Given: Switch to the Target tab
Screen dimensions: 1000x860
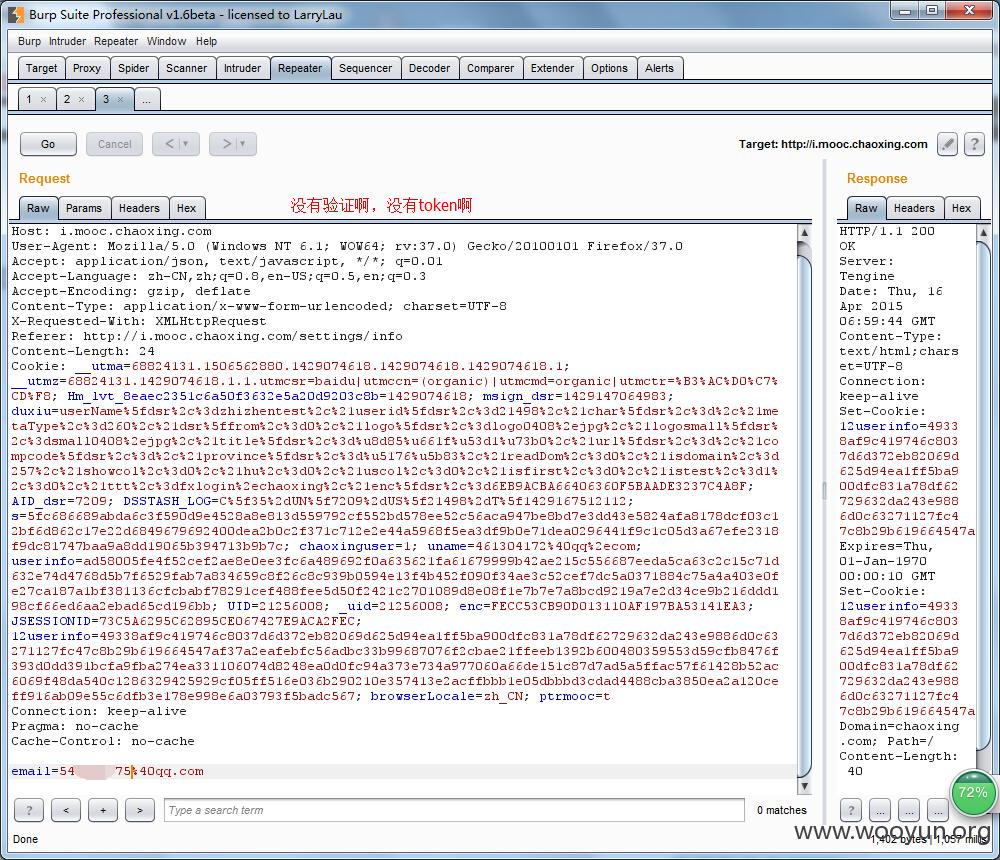Looking at the screenshot, I should [41, 68].
